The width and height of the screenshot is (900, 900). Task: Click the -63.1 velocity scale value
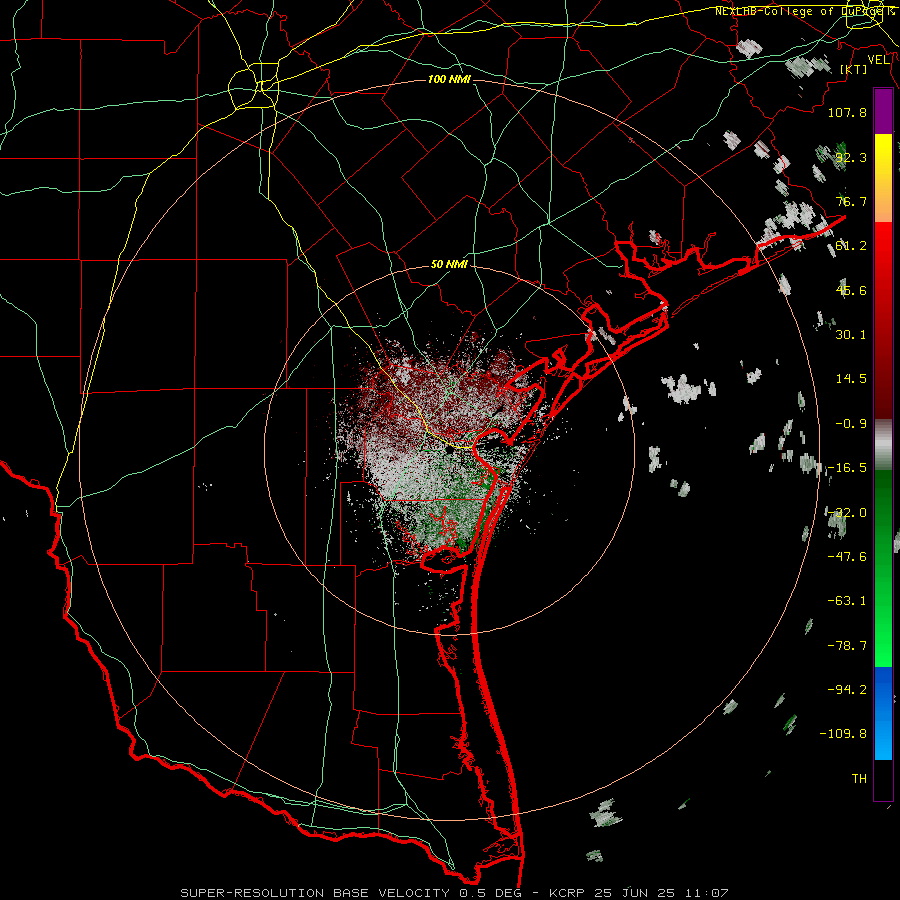(x=847, y=601)
